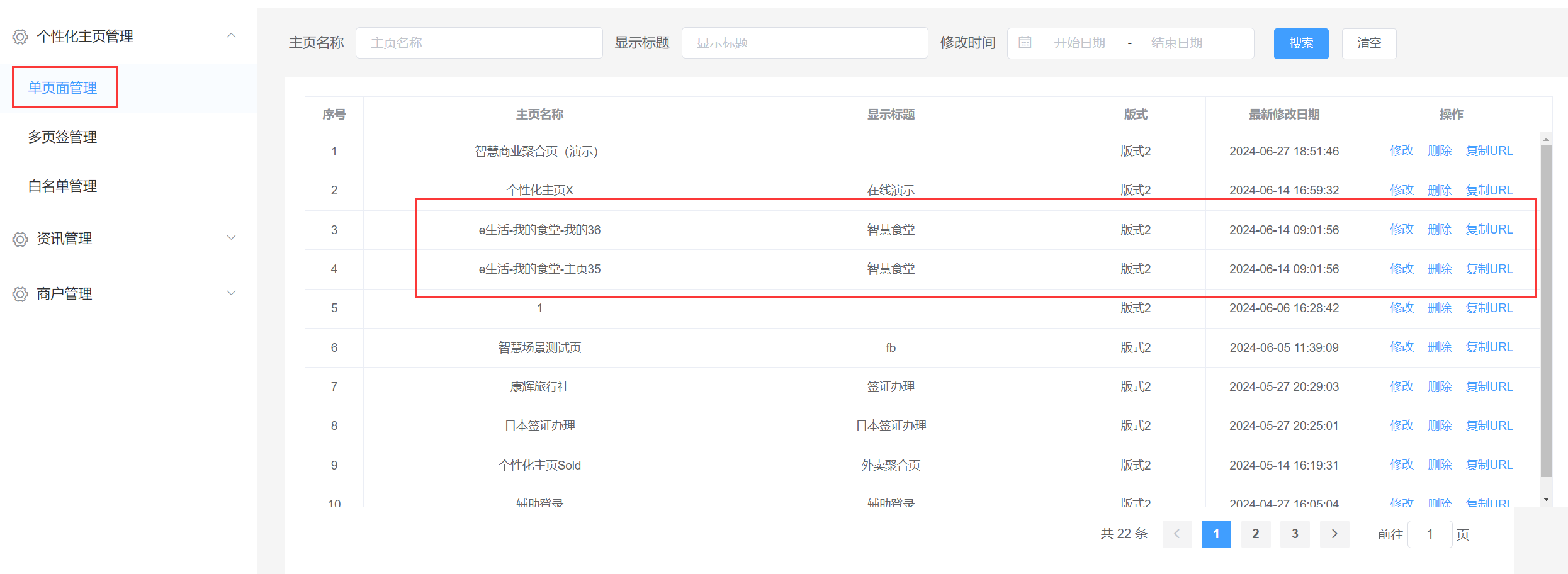Collapse the 个性化主页管理 menu section
This screenshot has height=574, width=1568.
click(x=231, y=36)
